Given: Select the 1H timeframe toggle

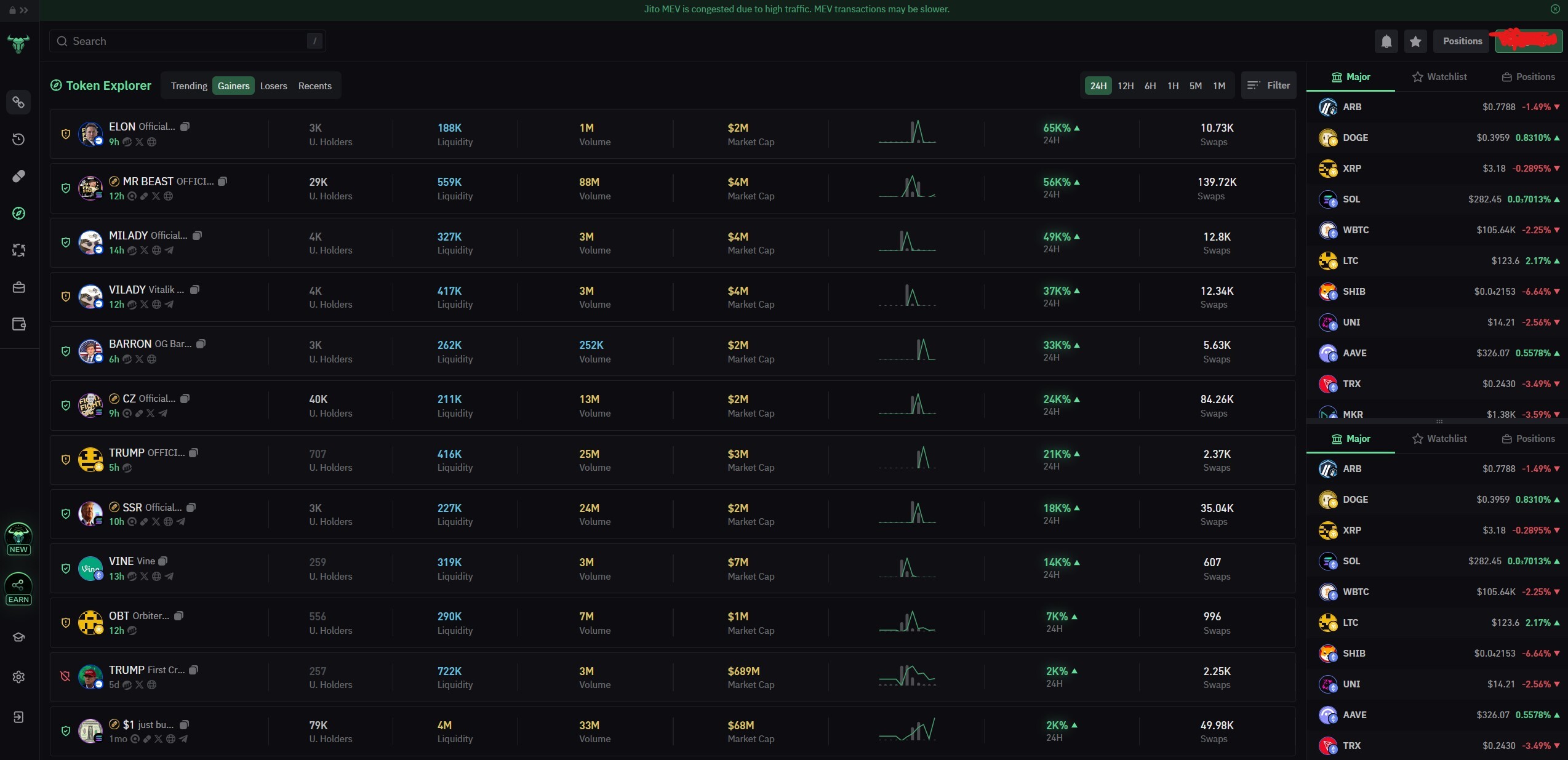Looking at the screenshot, I should coord(1173,86).
